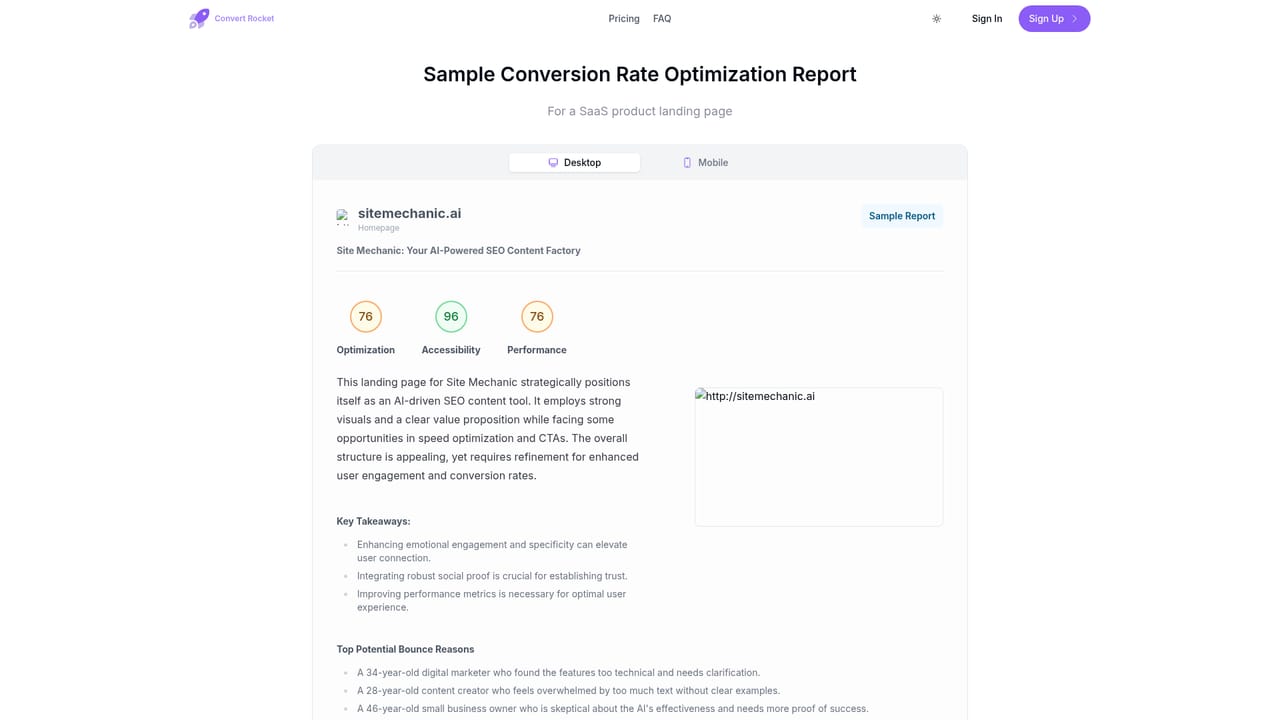This screenshot has width=1280, height=720.
Task: Click the Accessibility score circle 96
Action: pos(451,317)
